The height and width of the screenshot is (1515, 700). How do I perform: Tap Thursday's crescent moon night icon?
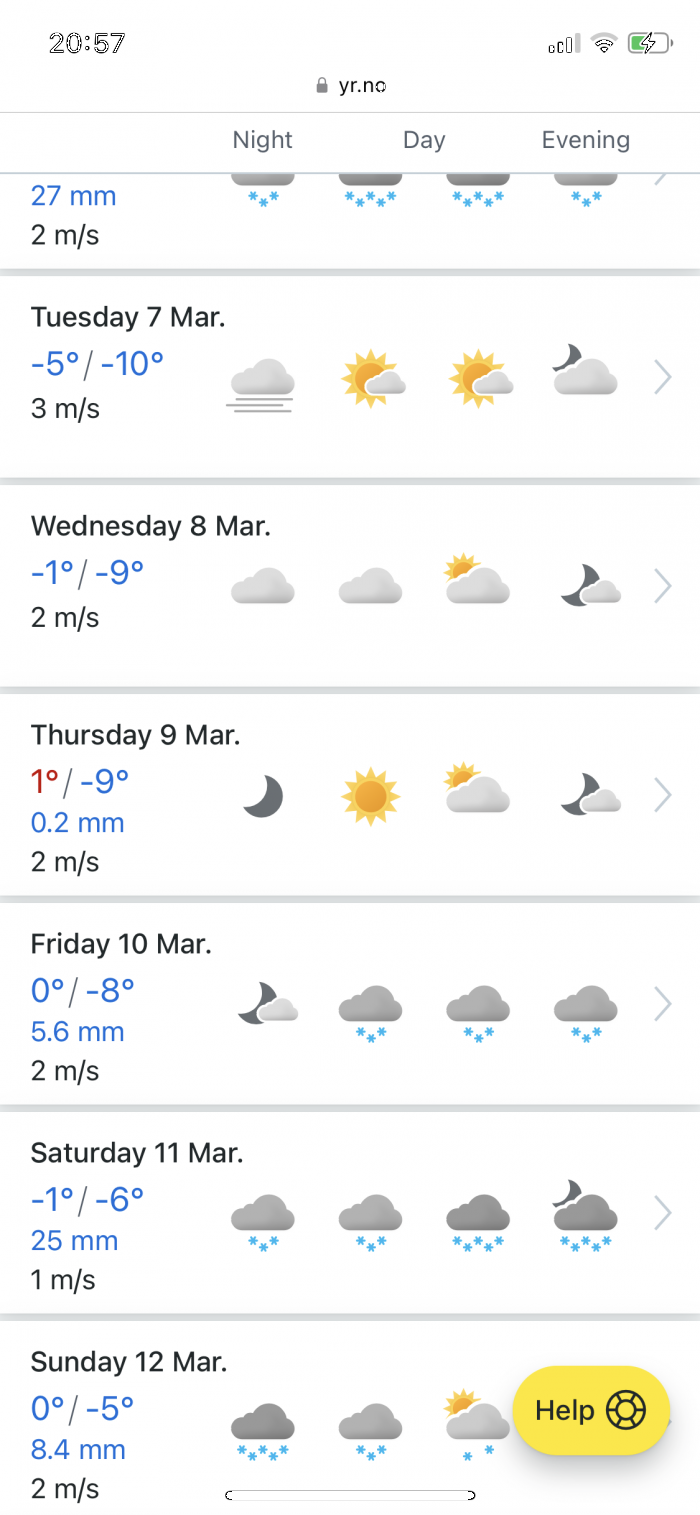click(x=263, y=798)
